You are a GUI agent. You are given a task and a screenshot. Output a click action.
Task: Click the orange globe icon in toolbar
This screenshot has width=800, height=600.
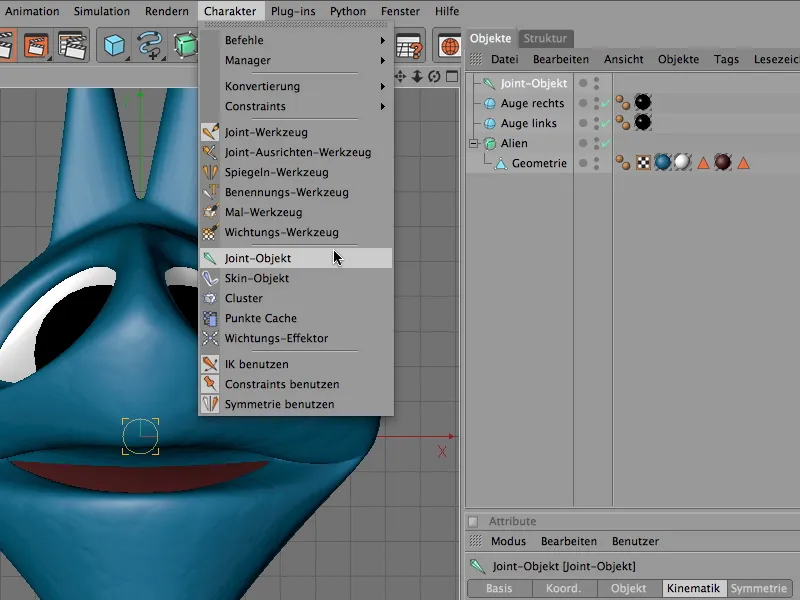click(449, 46)
